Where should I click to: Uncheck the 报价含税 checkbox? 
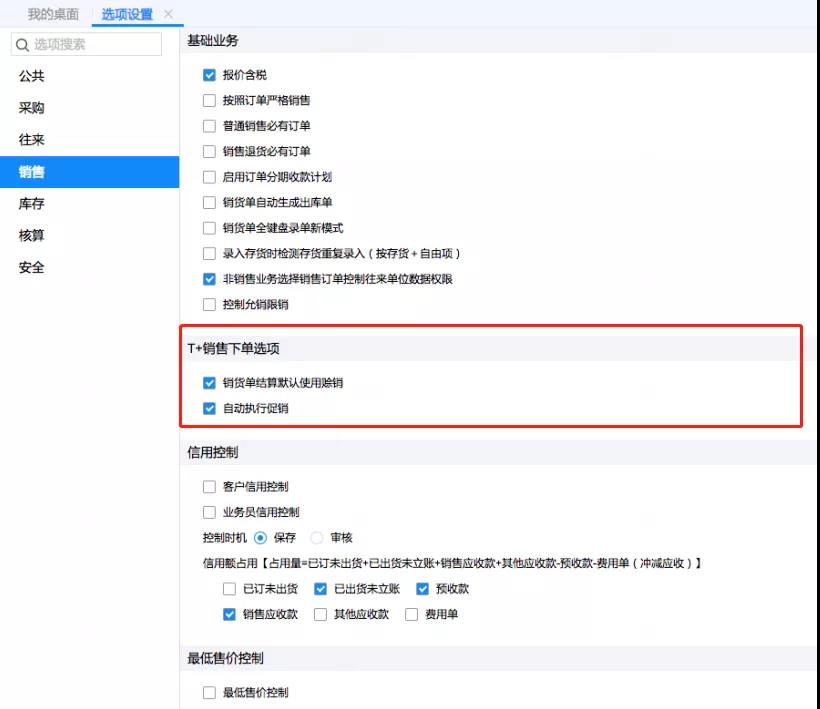(209, 75)
